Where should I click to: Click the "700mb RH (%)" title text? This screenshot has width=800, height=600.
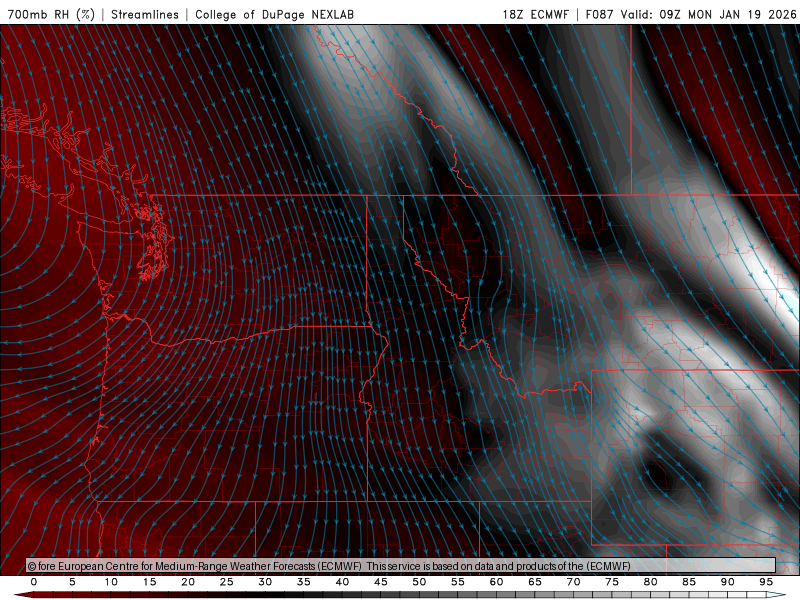(x=51, y=14)
